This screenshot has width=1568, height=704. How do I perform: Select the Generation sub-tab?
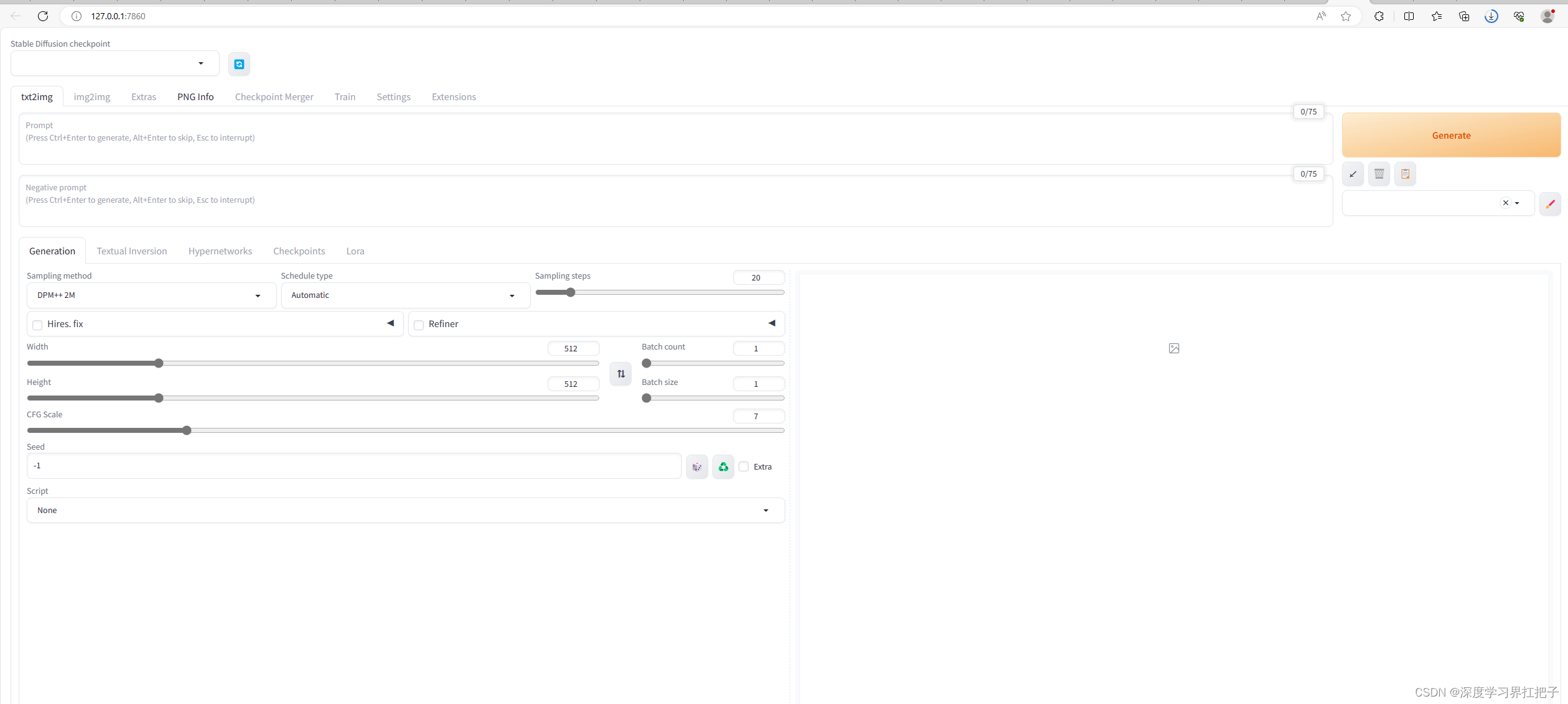coord(52,251)
